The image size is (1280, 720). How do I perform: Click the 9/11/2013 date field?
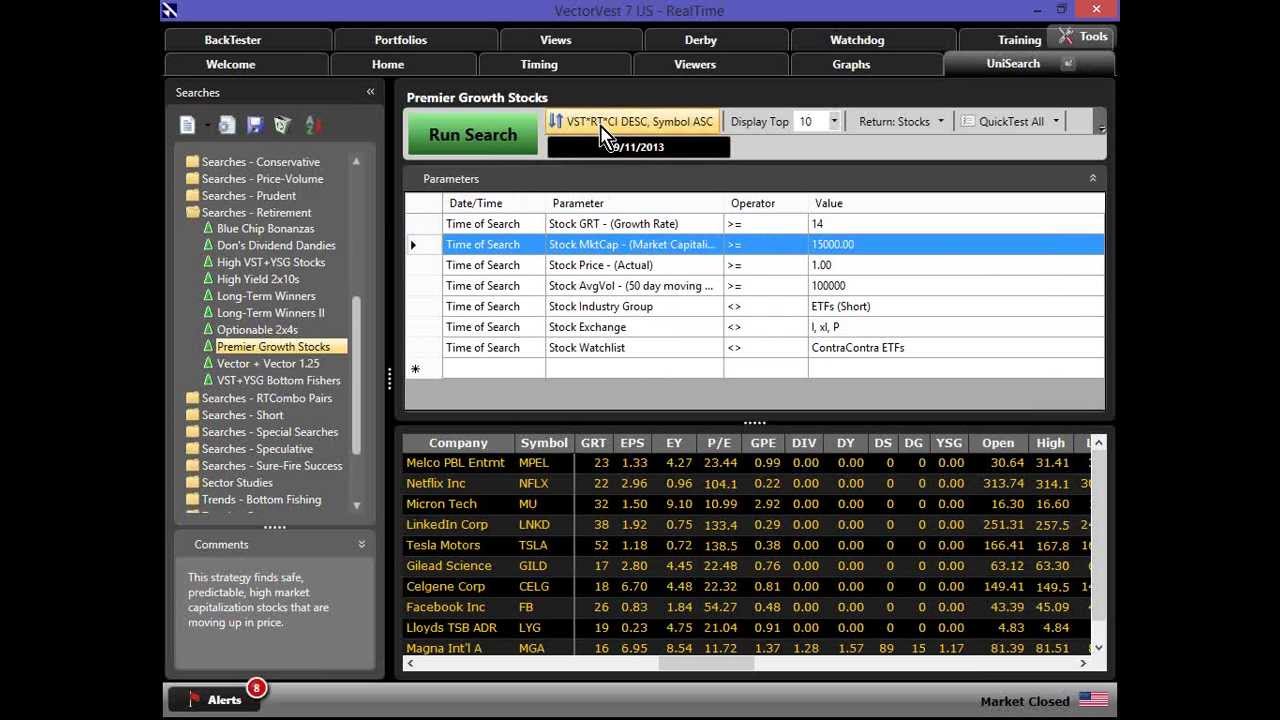click(639, 147)
